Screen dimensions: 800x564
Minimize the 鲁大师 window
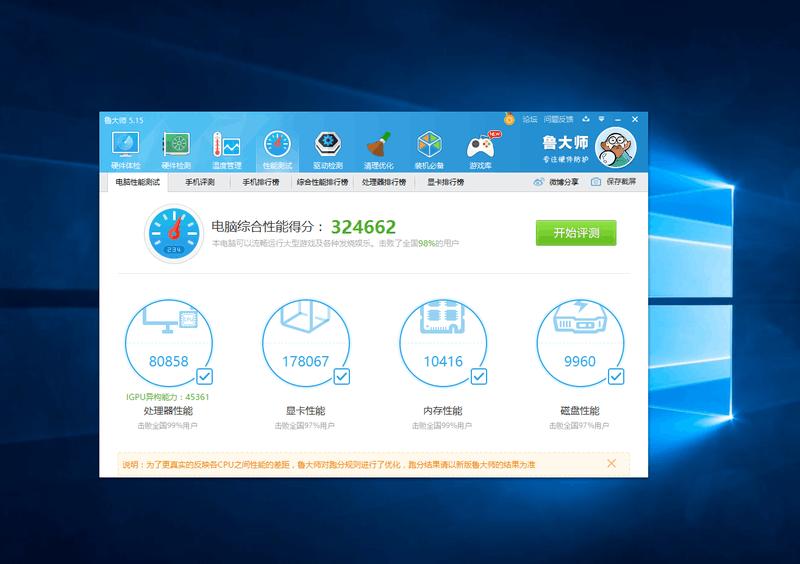pyautogui.click(x=618, y=119)
